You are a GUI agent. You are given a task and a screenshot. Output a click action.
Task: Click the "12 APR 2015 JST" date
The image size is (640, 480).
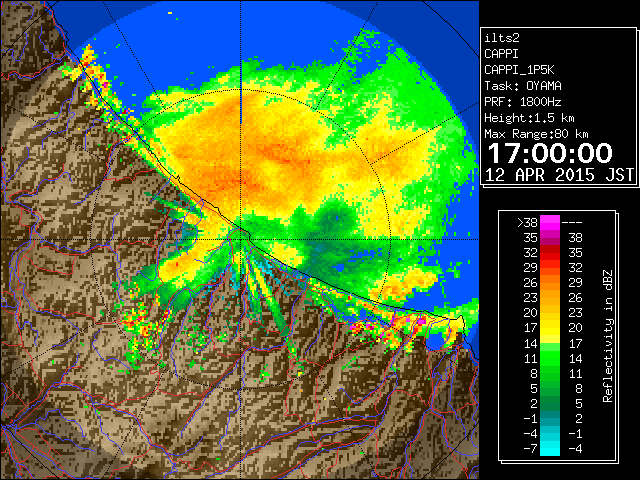tap(559, 175)
